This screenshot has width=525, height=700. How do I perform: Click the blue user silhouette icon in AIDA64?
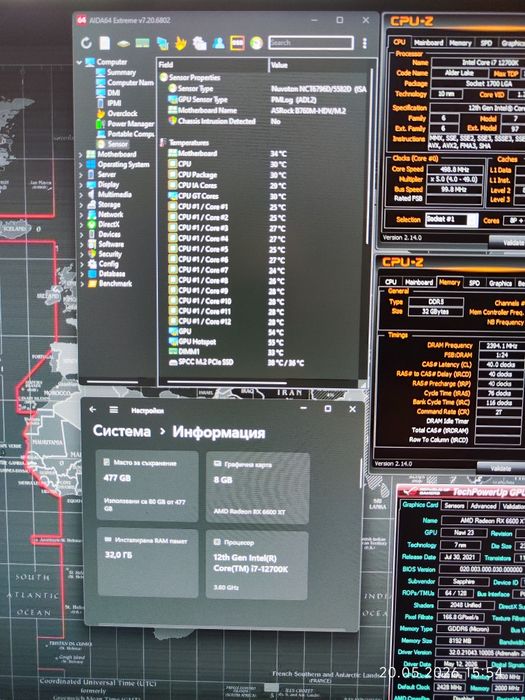click(218, 43)
